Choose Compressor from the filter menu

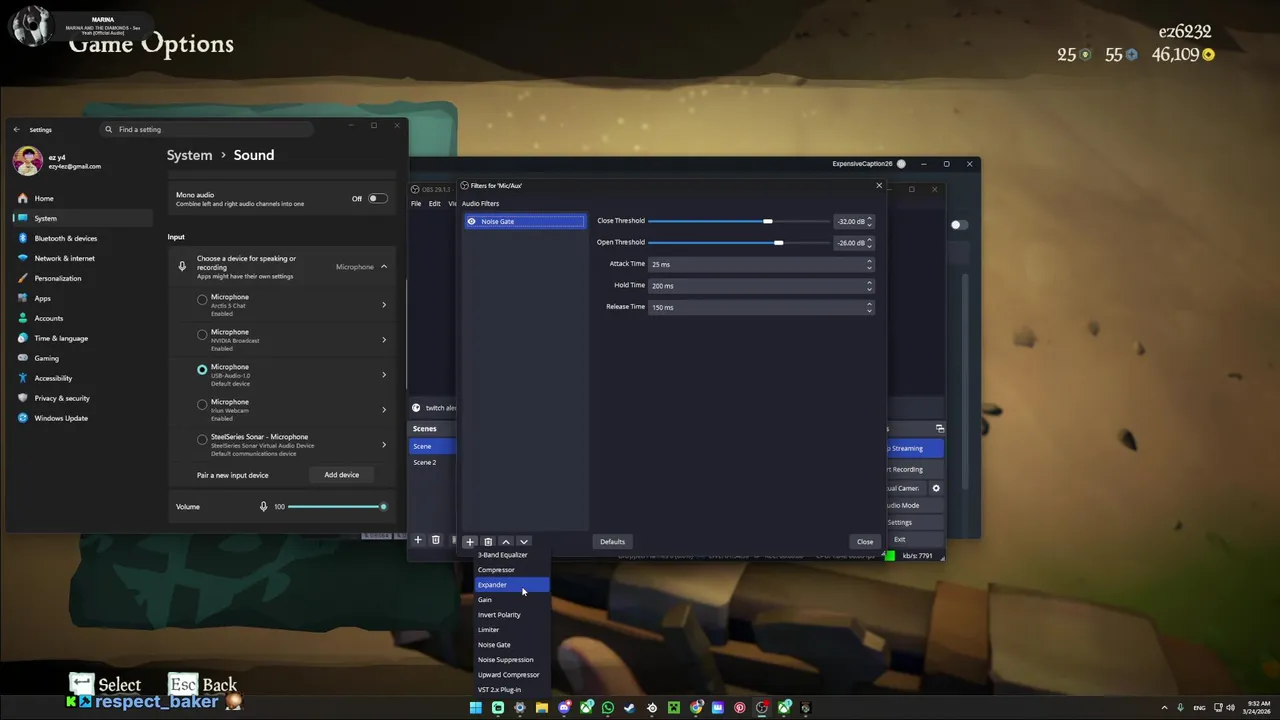click(512, 570)
